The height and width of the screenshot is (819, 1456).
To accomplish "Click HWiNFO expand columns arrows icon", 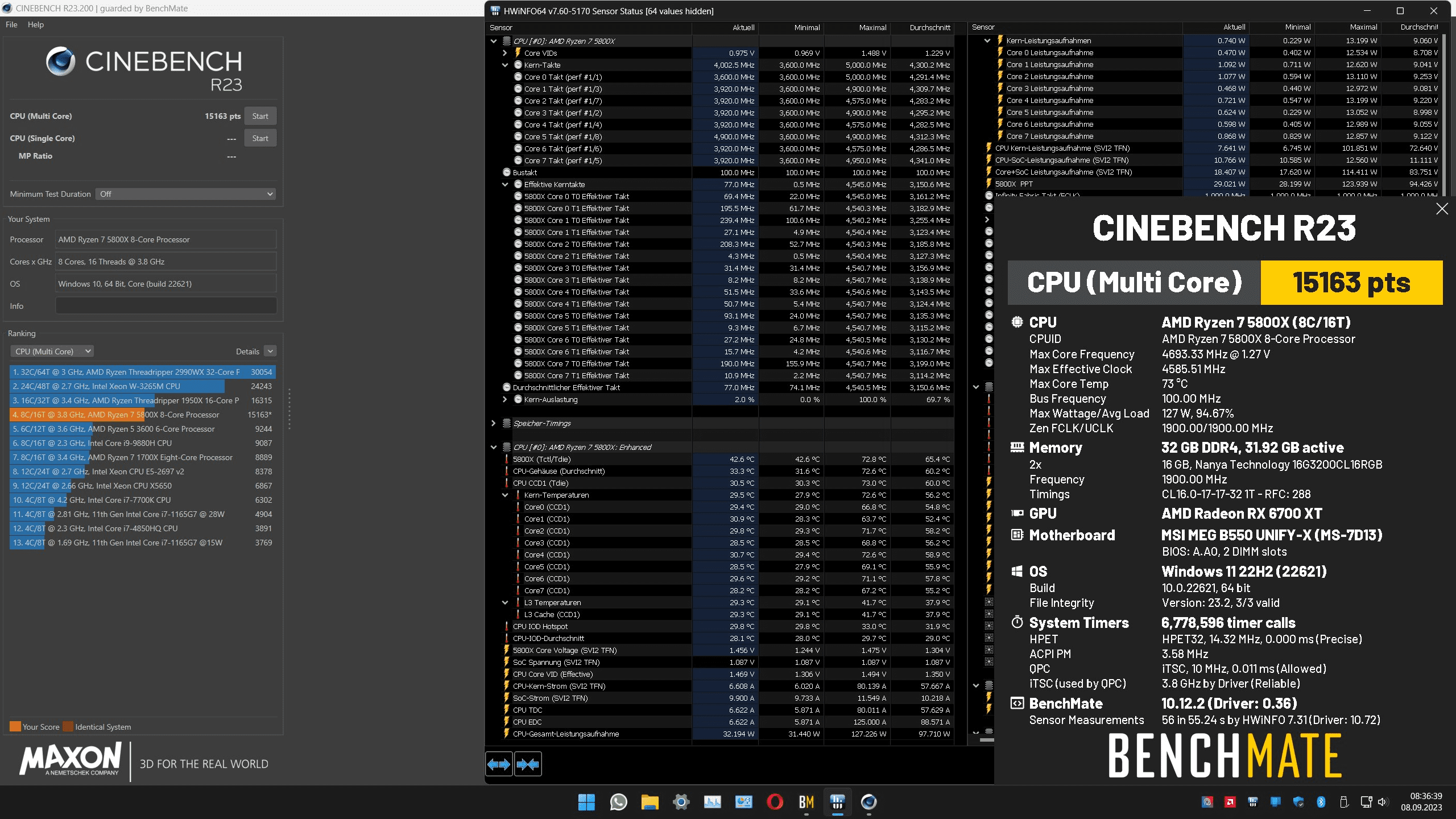I will click(x=499, y=764).
